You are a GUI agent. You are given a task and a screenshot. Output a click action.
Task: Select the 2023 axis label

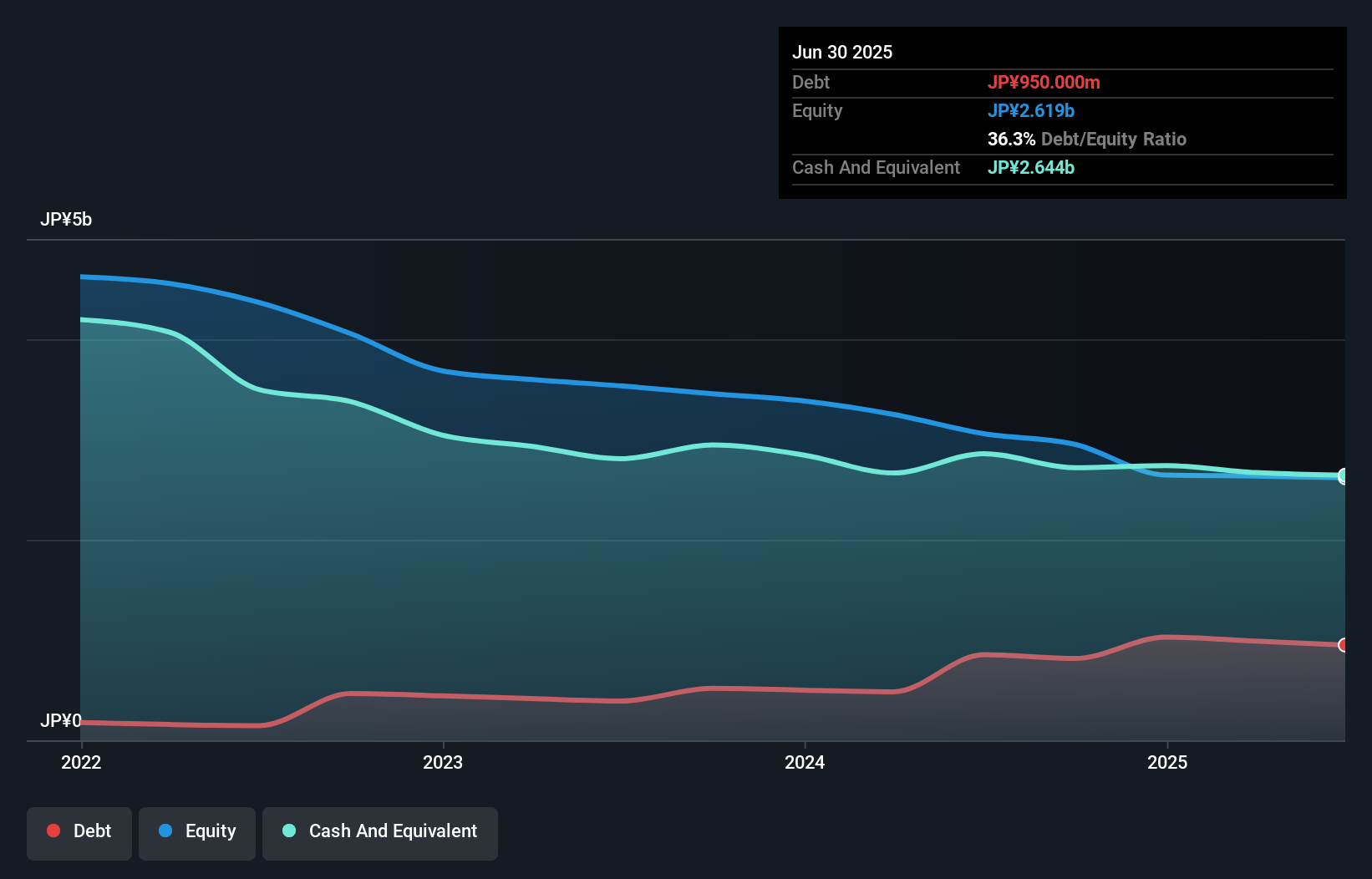444,762
